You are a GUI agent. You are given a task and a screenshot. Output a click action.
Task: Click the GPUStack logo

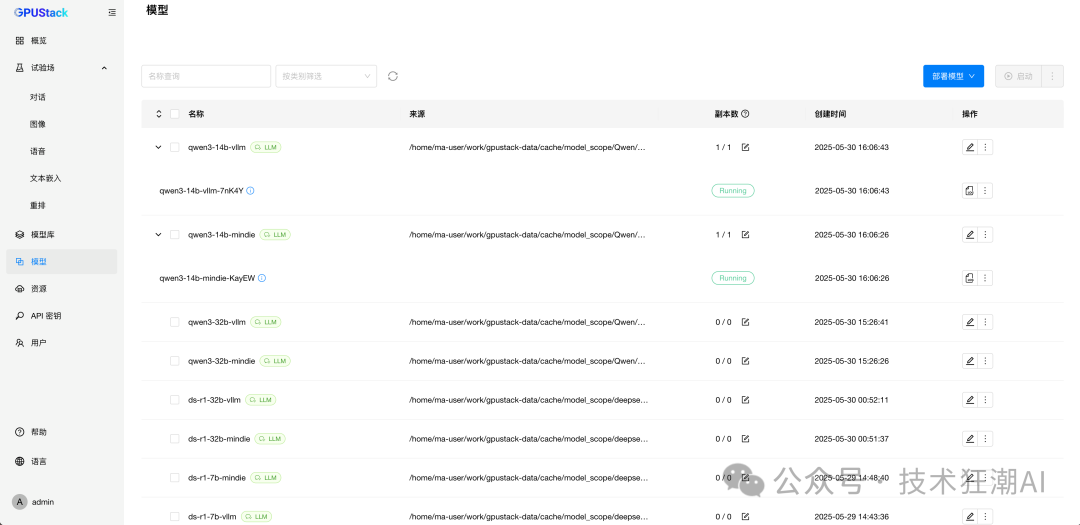41,12
